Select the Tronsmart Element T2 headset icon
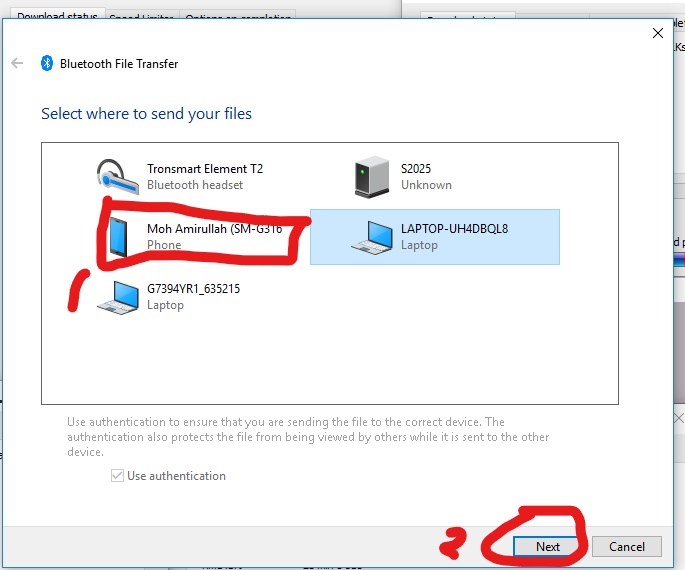Screen dimensions: 685x570 pyautogui.click(x=118, y=176)
